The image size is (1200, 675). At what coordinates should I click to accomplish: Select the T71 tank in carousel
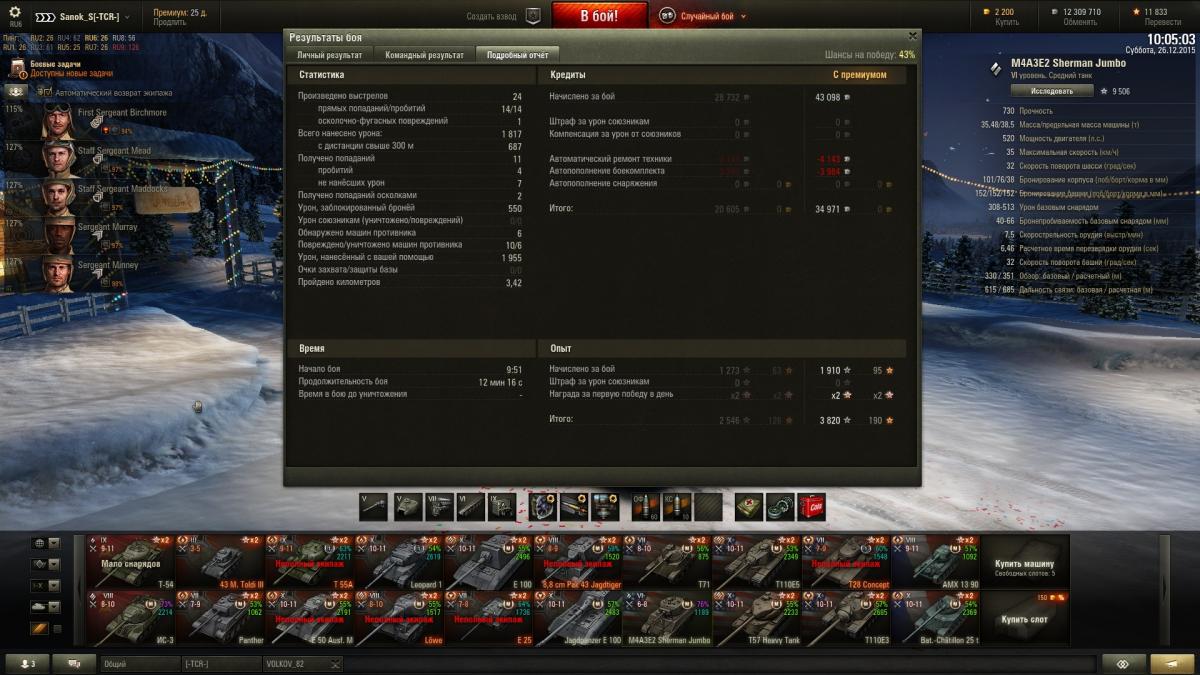[x=668, y=562]
